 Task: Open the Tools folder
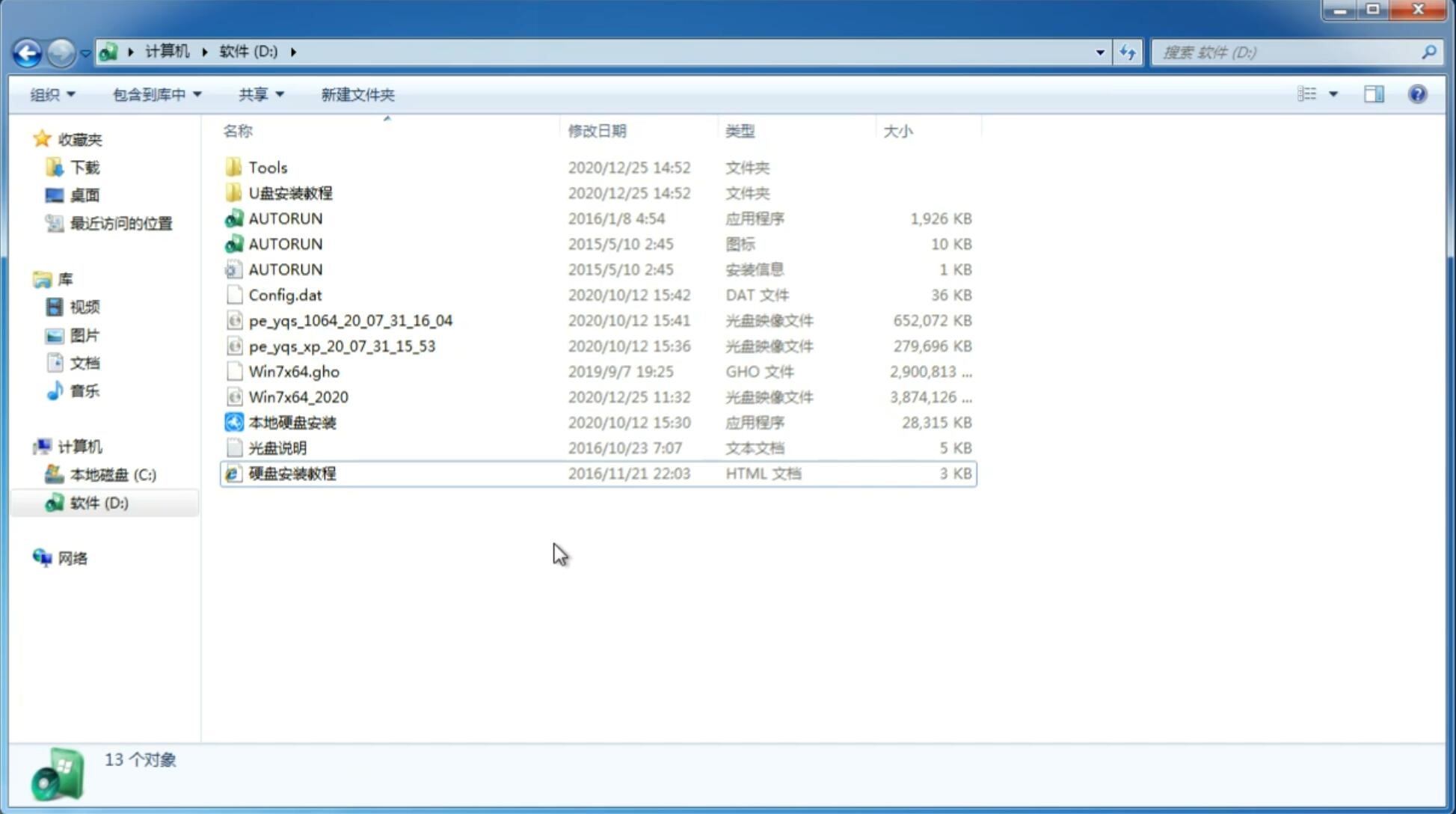[268, 167]
